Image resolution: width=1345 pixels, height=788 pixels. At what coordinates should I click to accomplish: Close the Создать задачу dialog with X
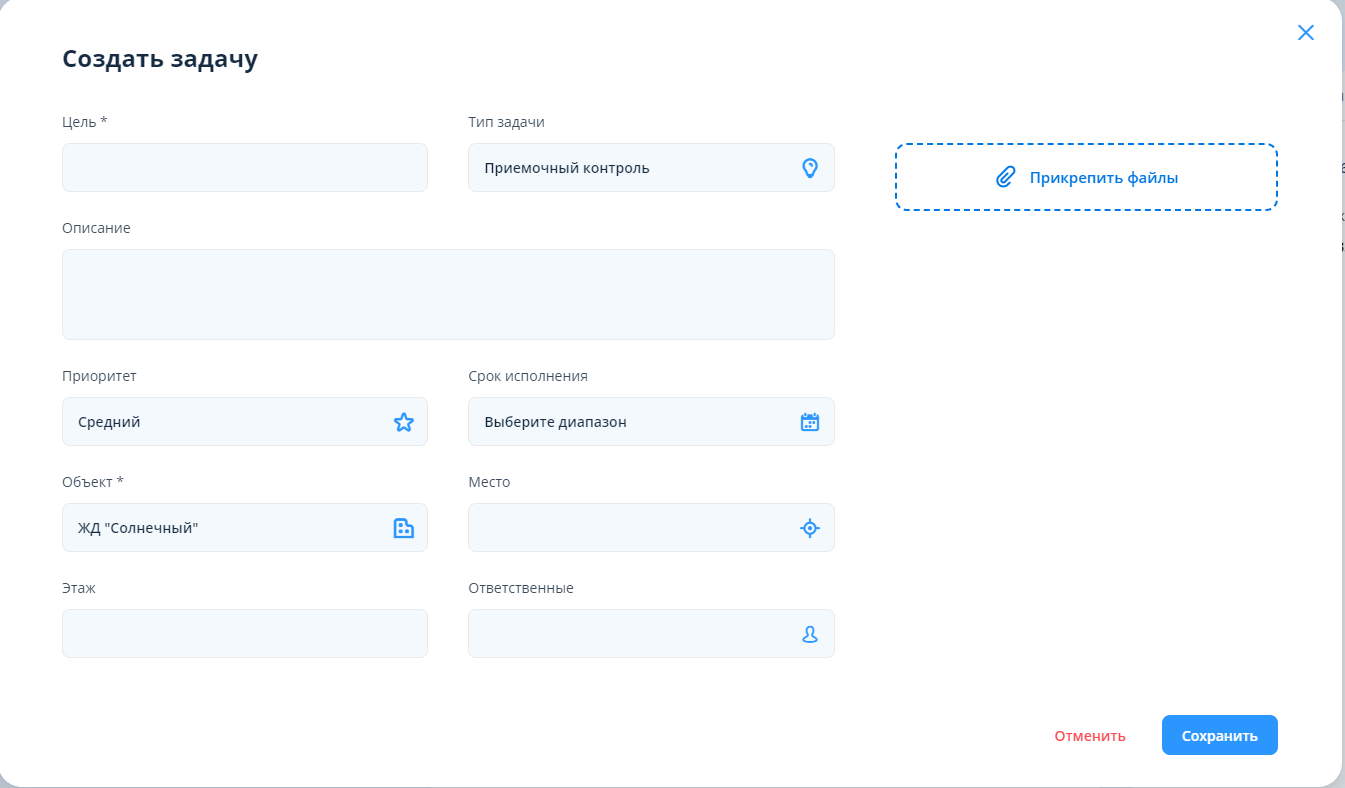click(1305, 33)
